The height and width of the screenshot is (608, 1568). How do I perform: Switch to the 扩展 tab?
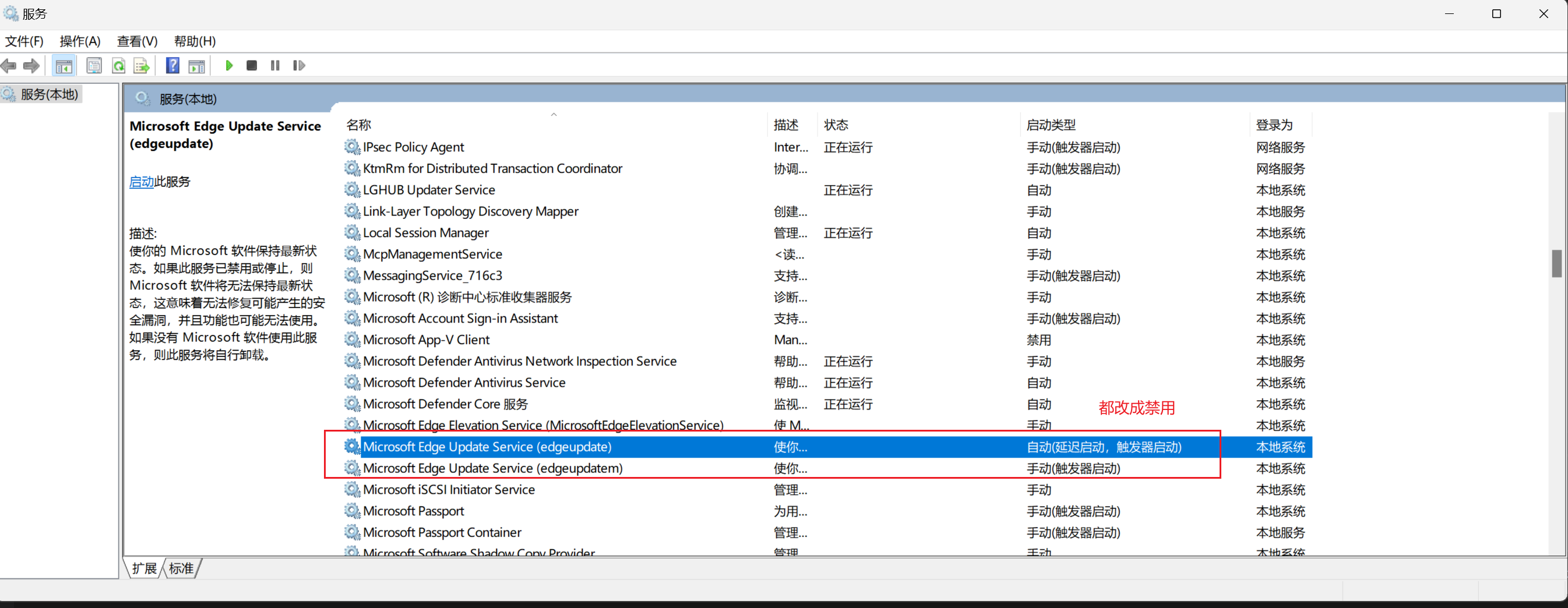coord(145,568)
